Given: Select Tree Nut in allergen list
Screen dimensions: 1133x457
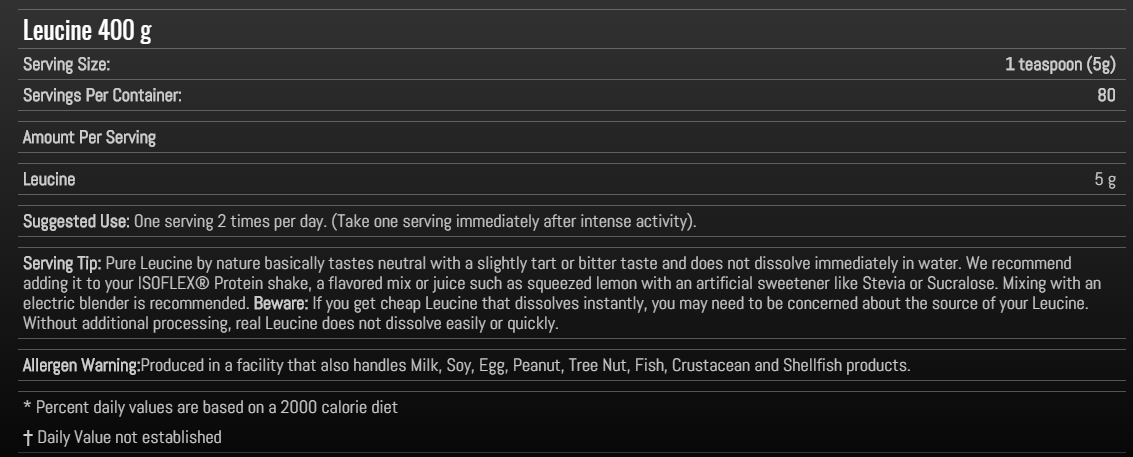Looking at the screenshot, I should [x=598, y=365].
